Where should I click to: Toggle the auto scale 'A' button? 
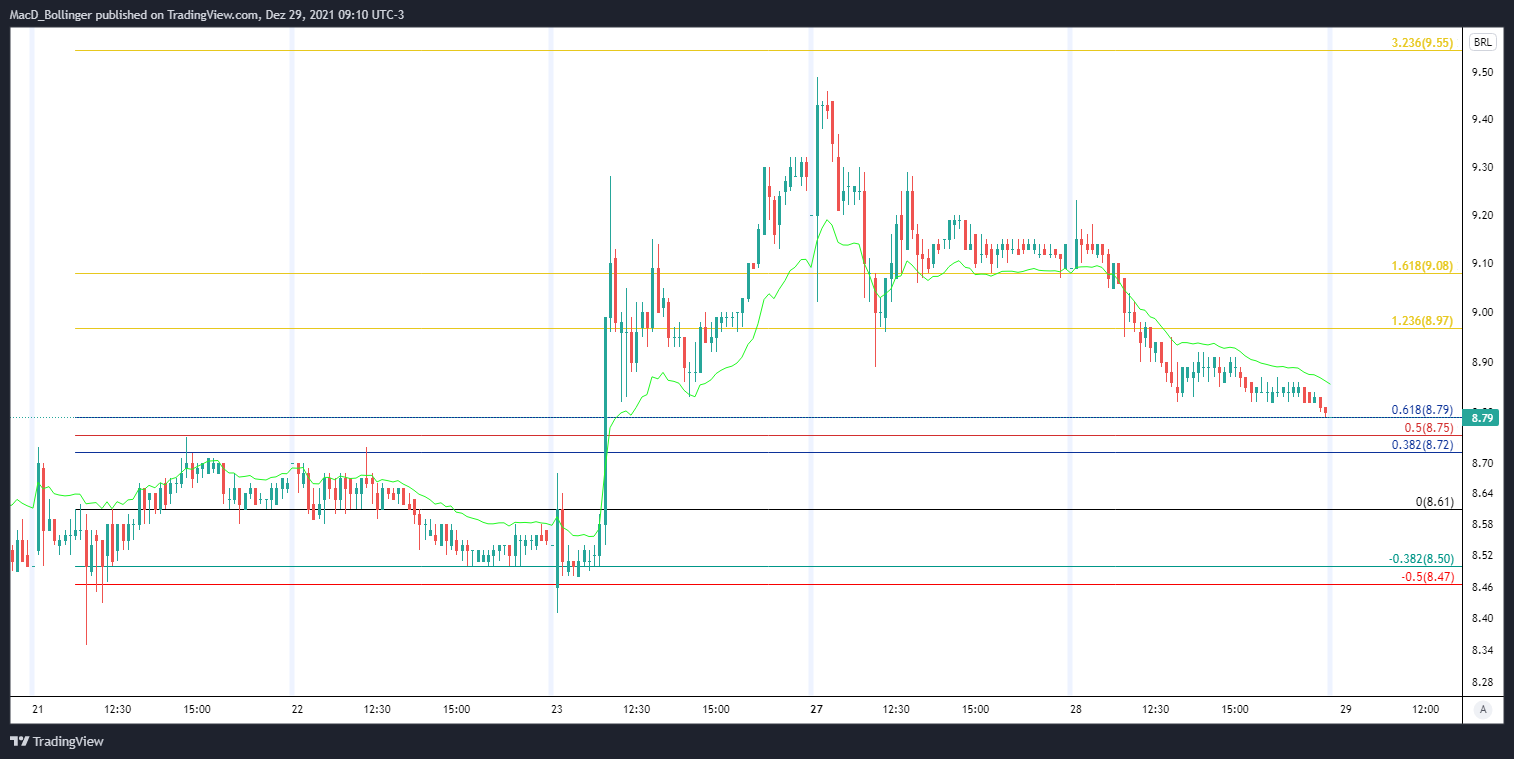1482,710
